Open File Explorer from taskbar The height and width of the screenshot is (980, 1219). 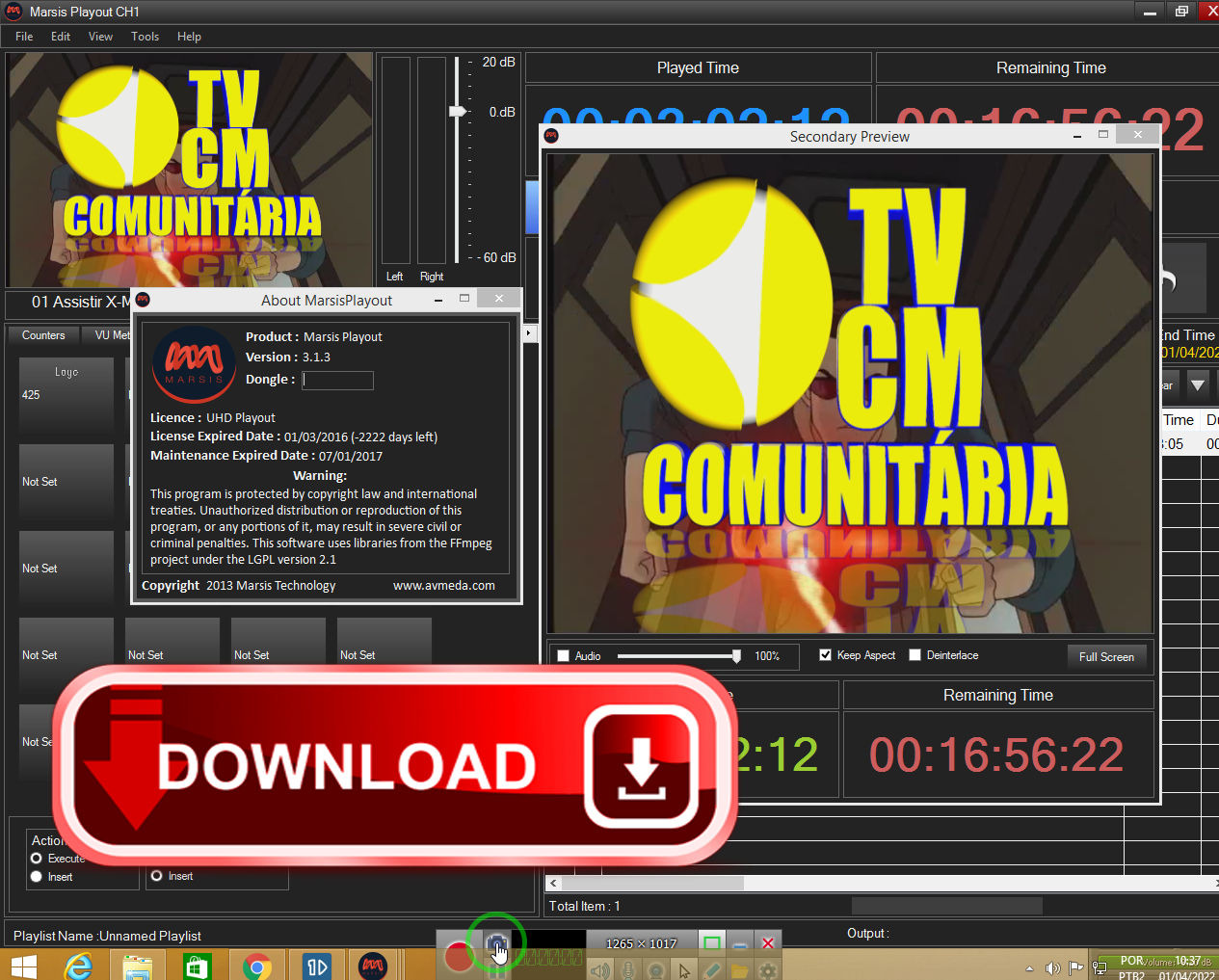point(138,966)
